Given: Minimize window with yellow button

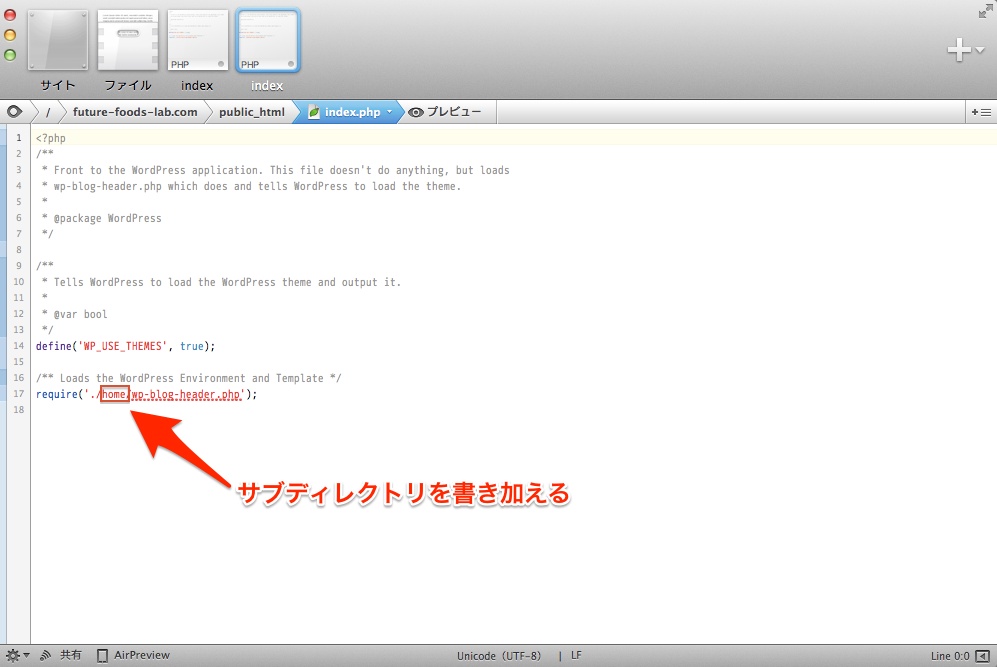Looking at the screenshot, I should pos(10,35).
